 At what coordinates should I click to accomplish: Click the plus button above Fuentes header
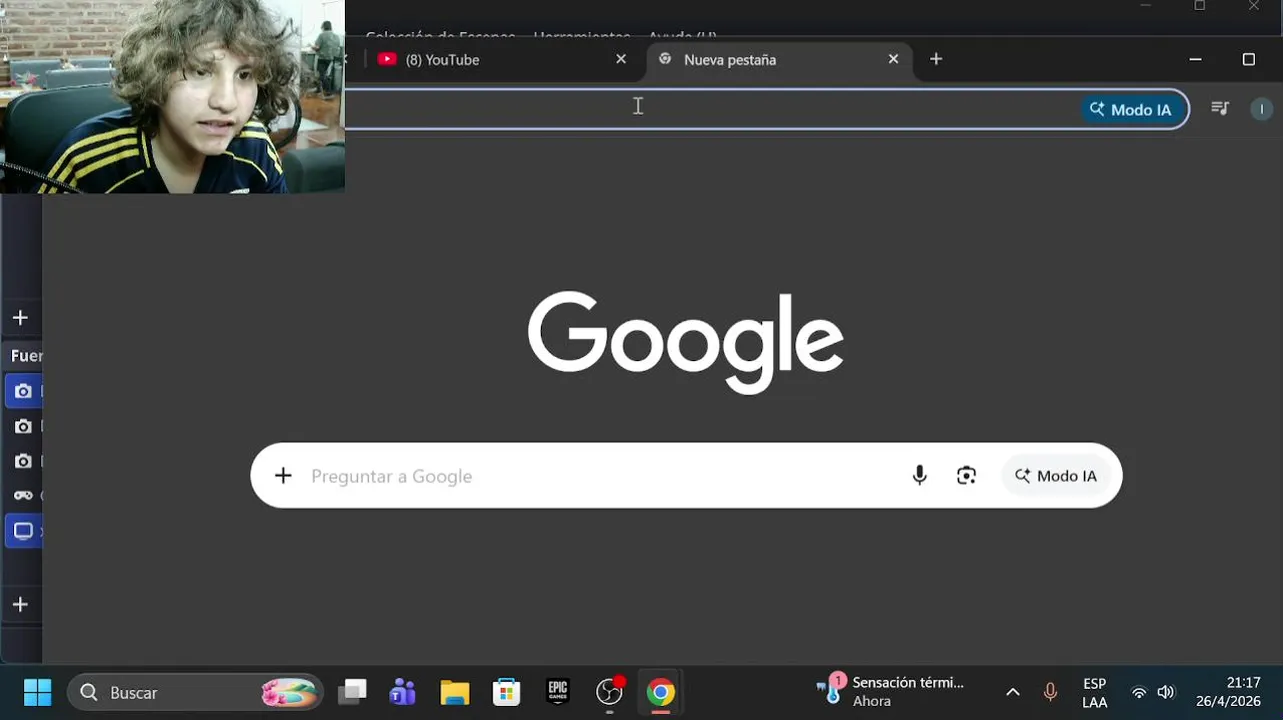[x=20, y=318]
